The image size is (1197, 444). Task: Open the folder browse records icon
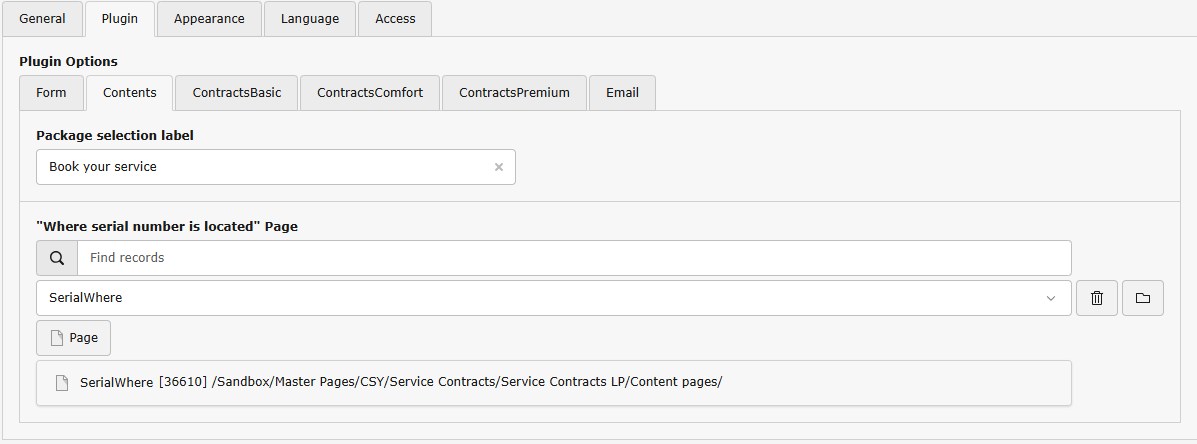point(1143,298)
